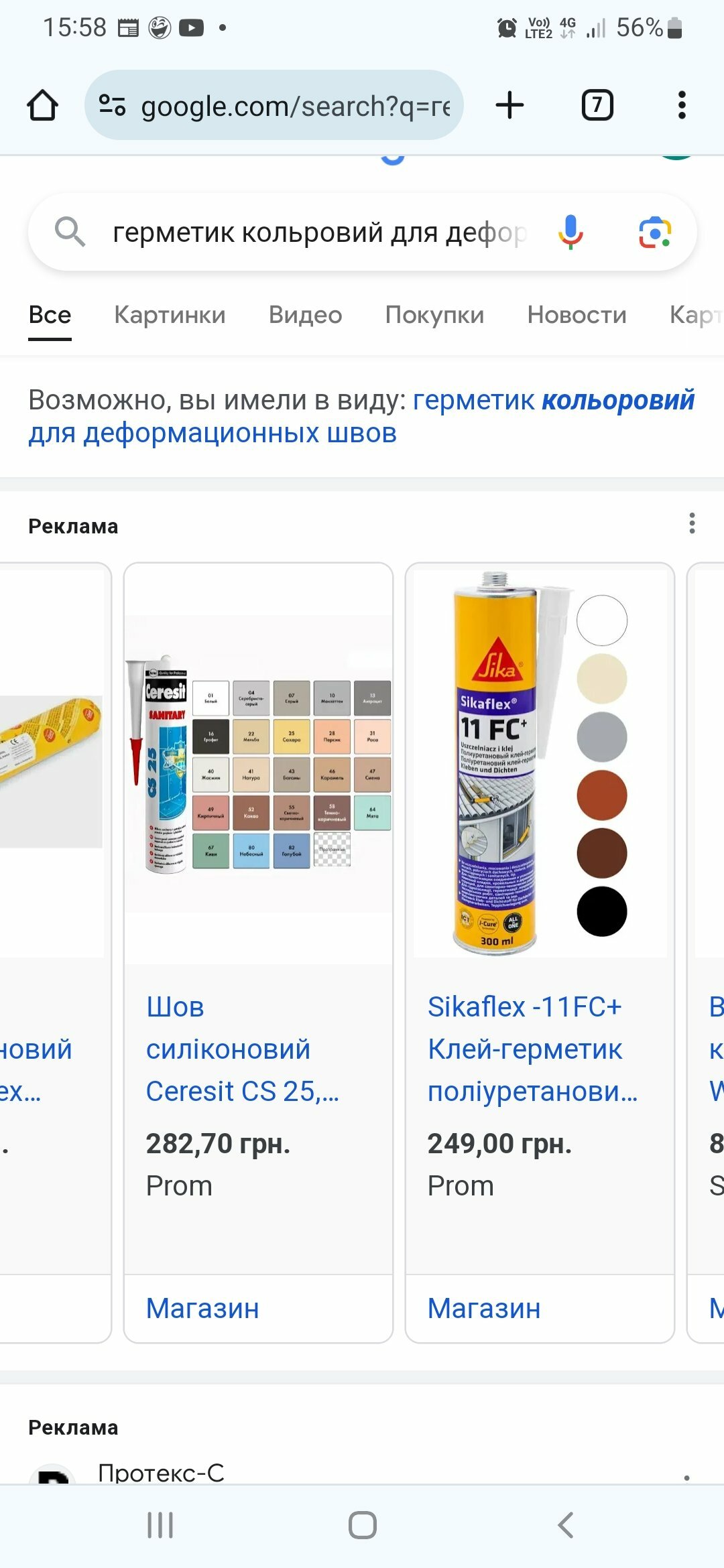Open Google Lens camera search

pos(654,233)
